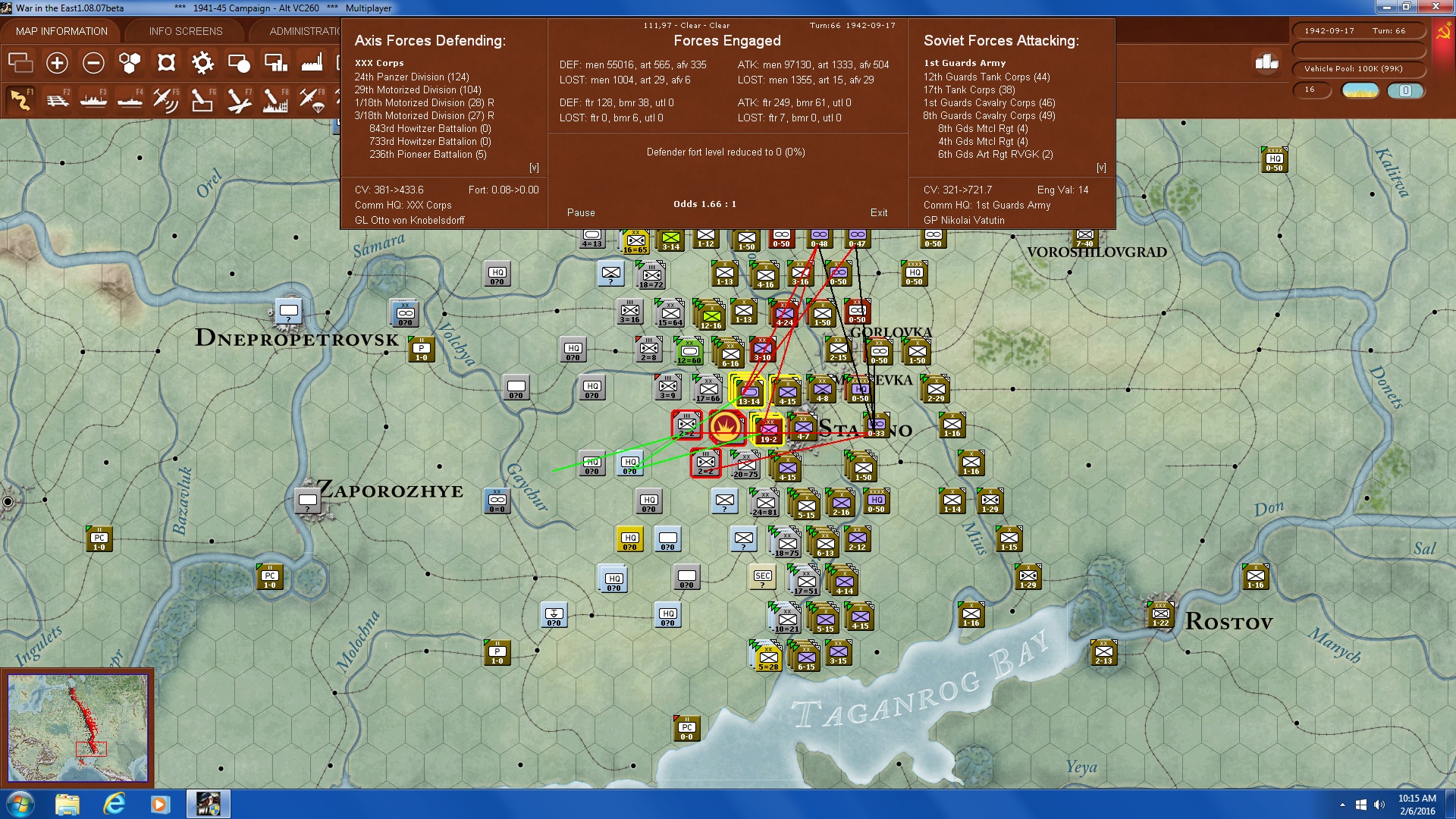The height and width of the screenshot is (819, 1456).
Task: Click the zoom in plus icon
Action: [x=57, y=63]
